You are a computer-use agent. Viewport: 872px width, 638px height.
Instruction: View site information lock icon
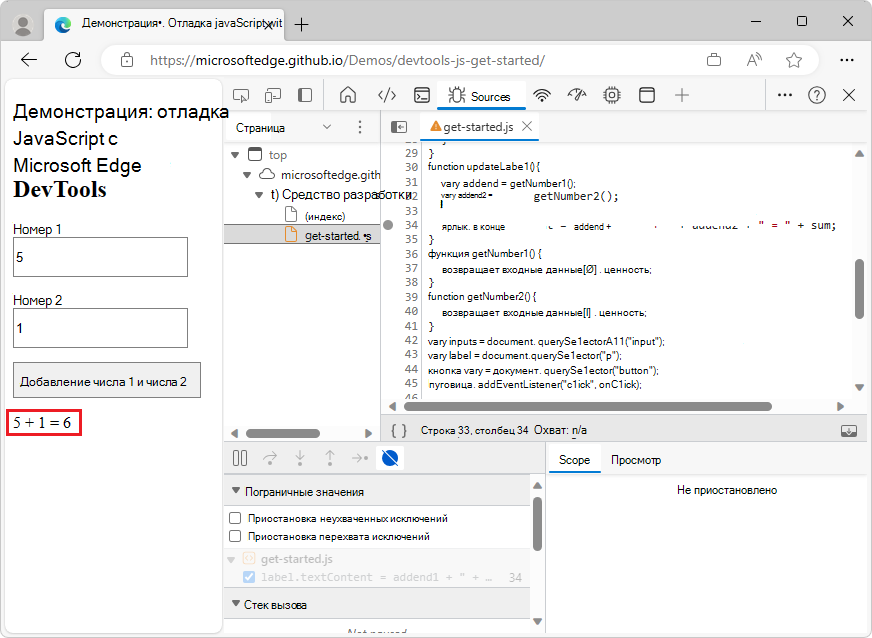[x=127, y=60]
